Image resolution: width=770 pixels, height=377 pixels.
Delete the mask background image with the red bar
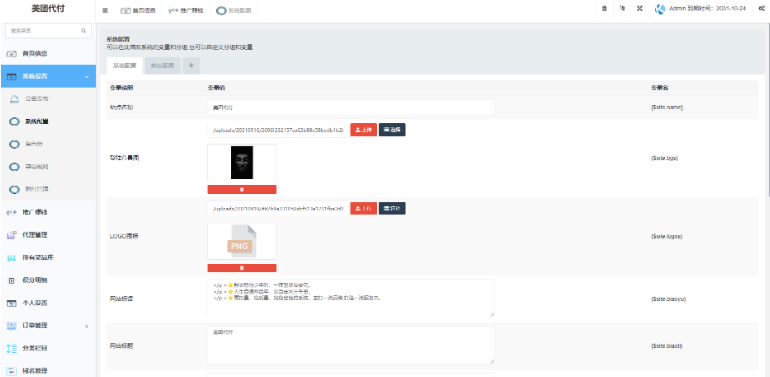pos(242,189)
